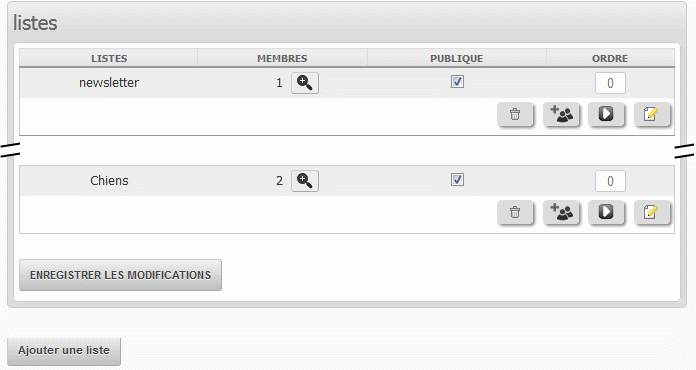The height and width of the screenshot is (370, 696).
Task: Click the Listes column header
Action: coord(109,58)
